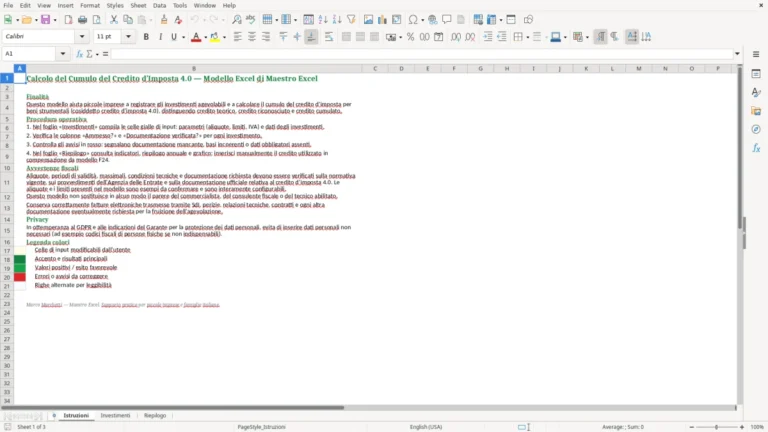Screen dimensions: 768x432
Task: Open the Format menu
Action: [90, 5]
